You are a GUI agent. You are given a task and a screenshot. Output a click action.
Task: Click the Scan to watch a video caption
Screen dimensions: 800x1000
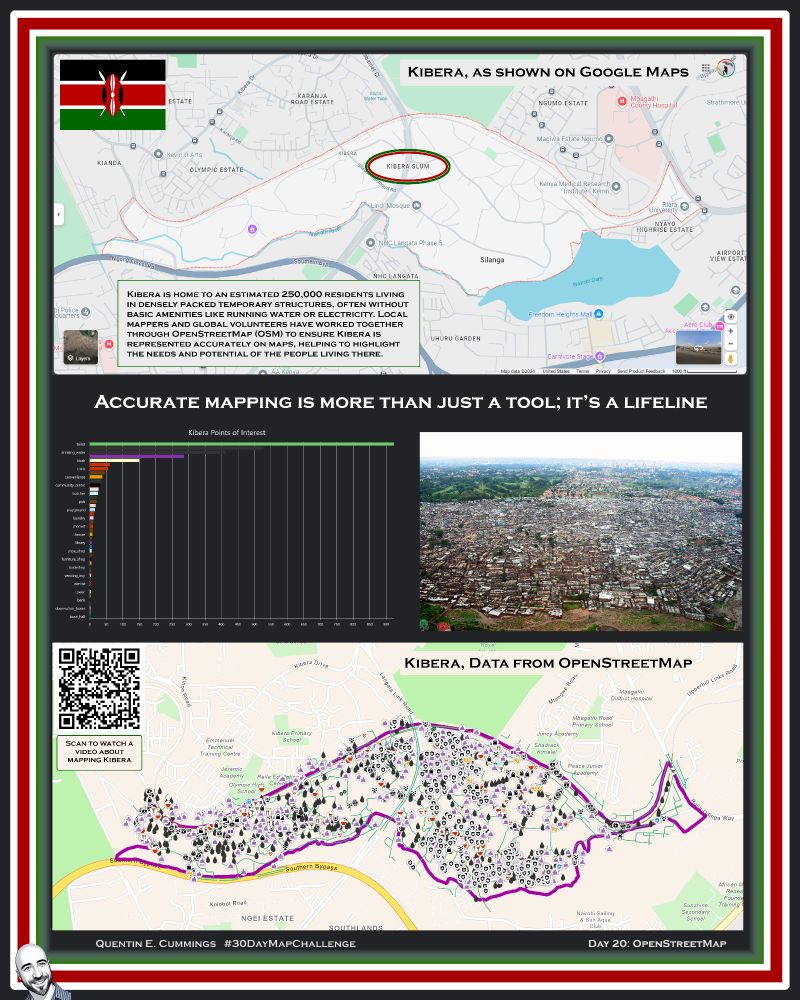click(99, 751)
